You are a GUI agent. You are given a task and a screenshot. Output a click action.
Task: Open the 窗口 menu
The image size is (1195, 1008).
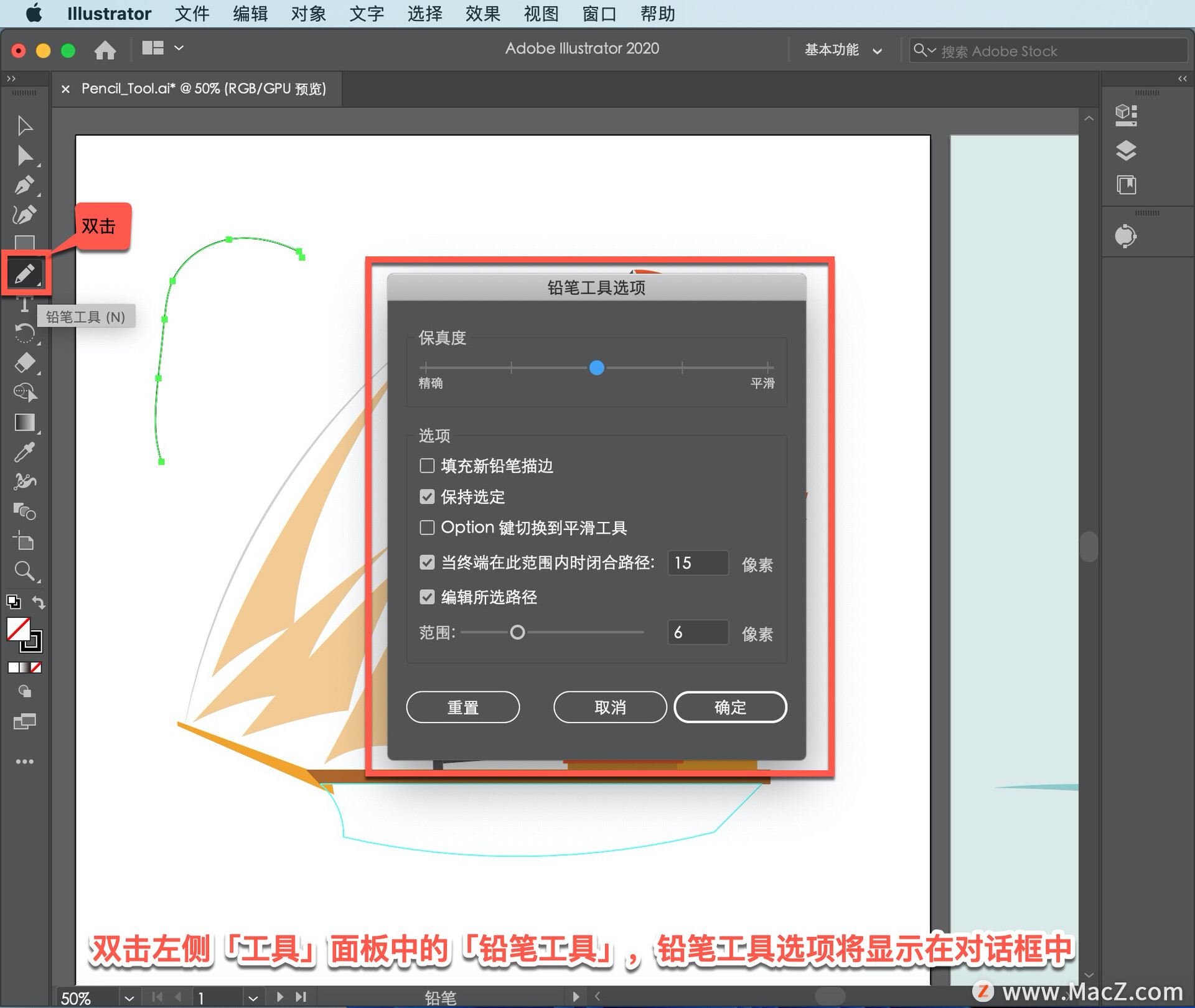pos(599,14)
